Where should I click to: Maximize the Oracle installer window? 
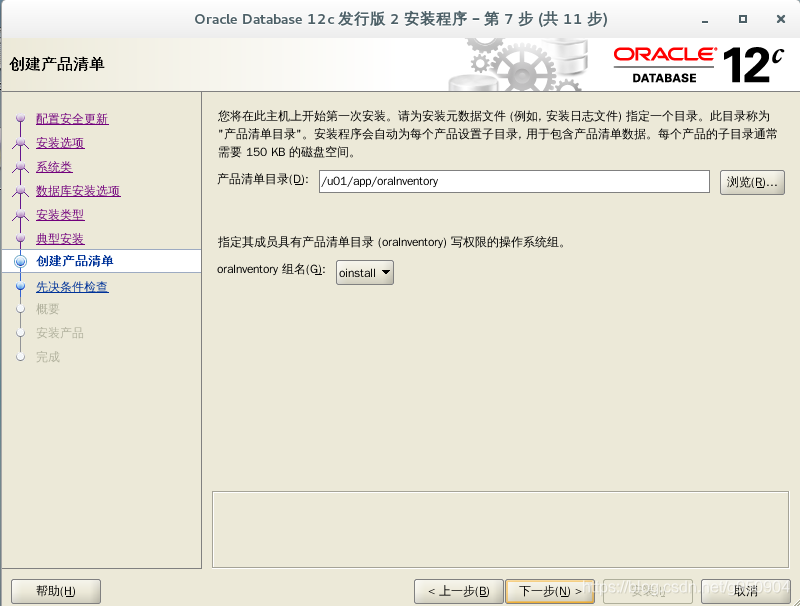point(743,19)
